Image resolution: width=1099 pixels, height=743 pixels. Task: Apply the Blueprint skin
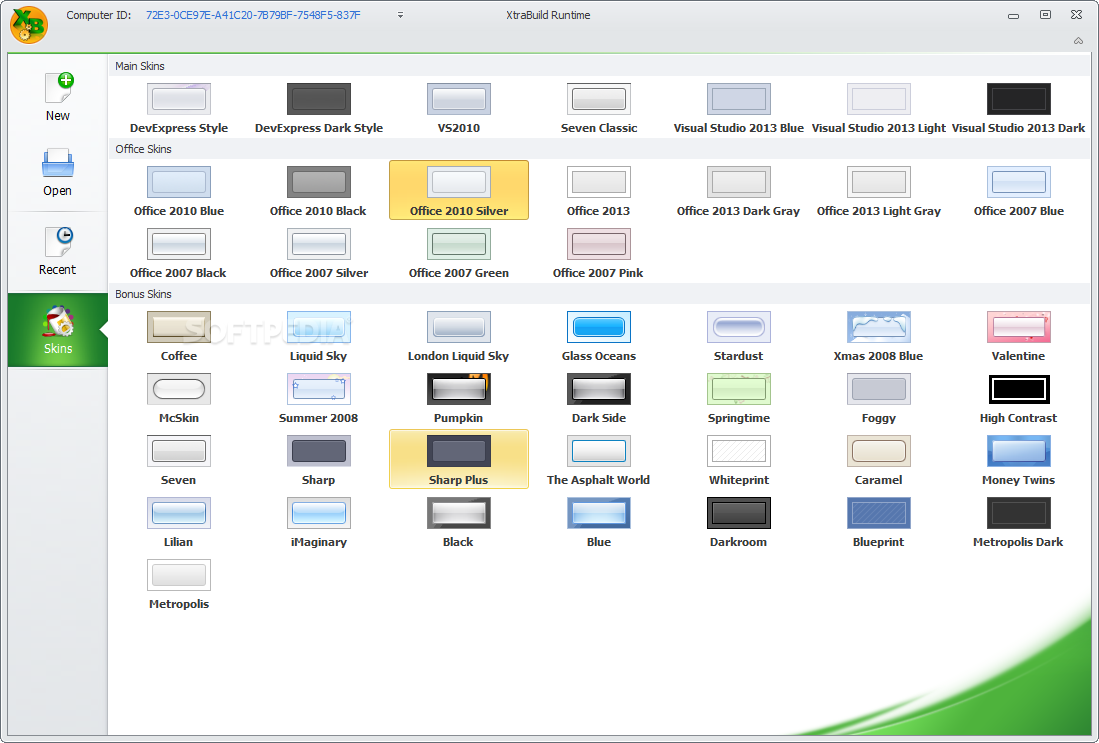click(x=879, y=522)
